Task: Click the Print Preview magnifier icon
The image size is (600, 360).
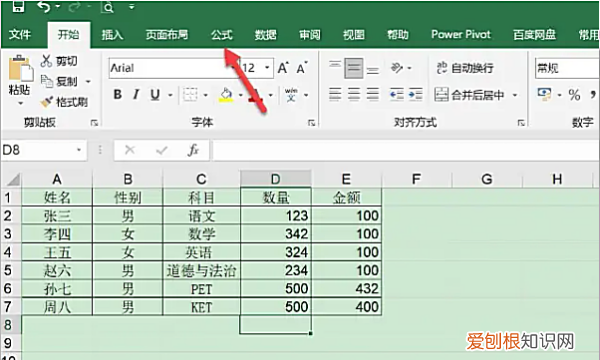Action: pos(108,7)
